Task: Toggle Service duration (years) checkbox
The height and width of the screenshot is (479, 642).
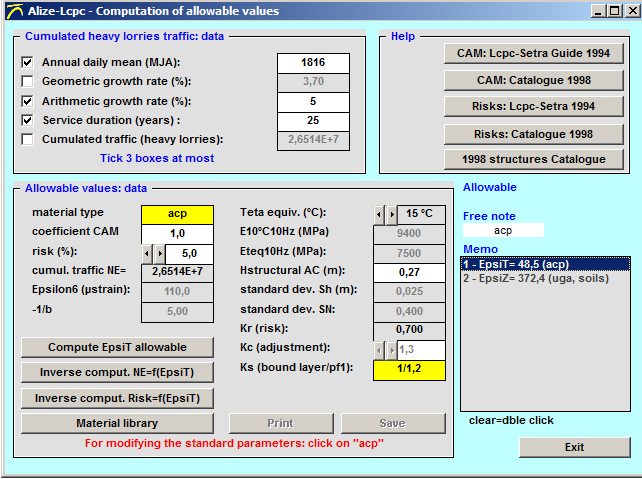Action: click(x=27, y=120)
